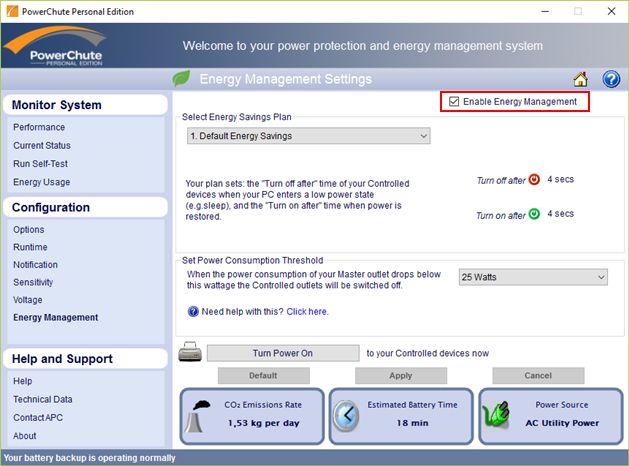Open Notification settings
This screenshot has width=629, height=466.
pyautogui.click(x=35, y=265)
